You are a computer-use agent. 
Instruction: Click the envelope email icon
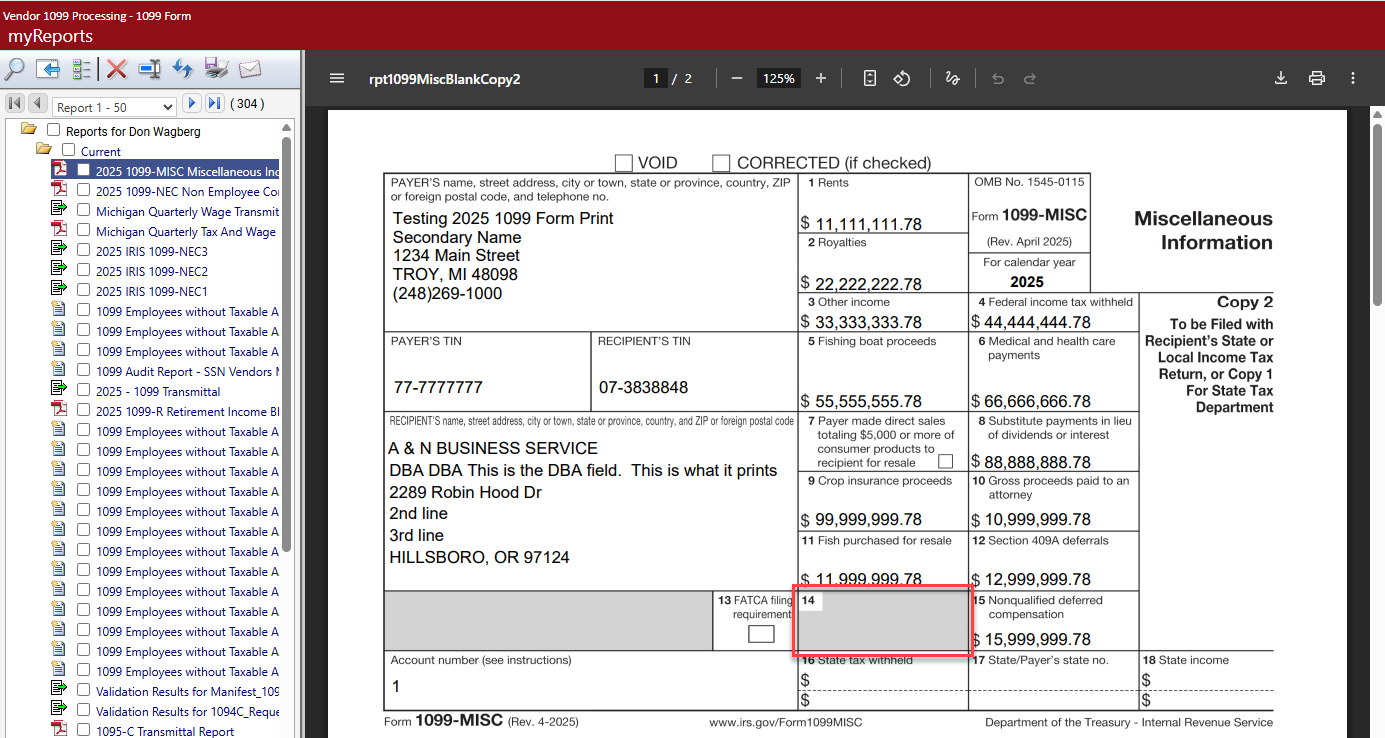click(249, 69)
